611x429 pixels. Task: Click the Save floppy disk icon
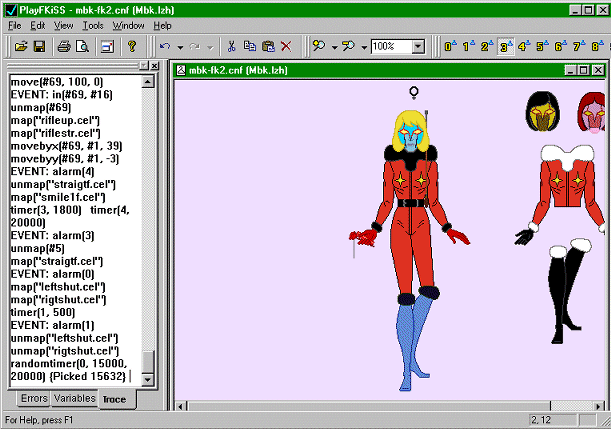click(38, 46)
